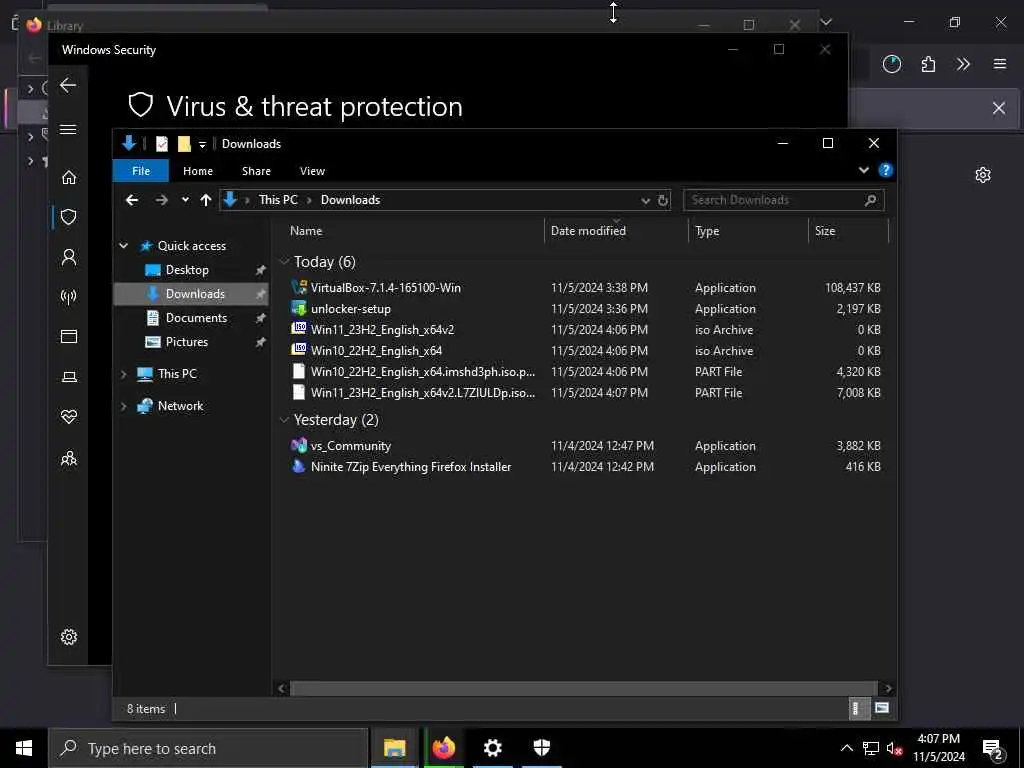This screenshot has height=768, width=1024.
Task: Customize Quick Access Toolbar dropdown
Action: [202, 144]
